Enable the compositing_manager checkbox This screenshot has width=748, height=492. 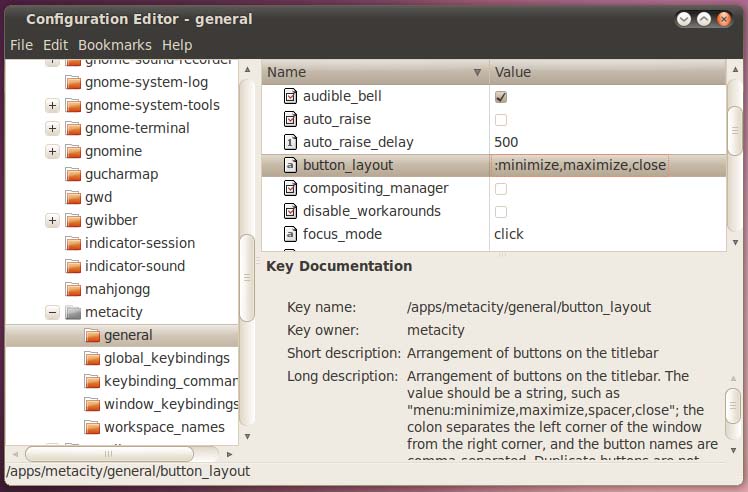(x=501, y=189)
